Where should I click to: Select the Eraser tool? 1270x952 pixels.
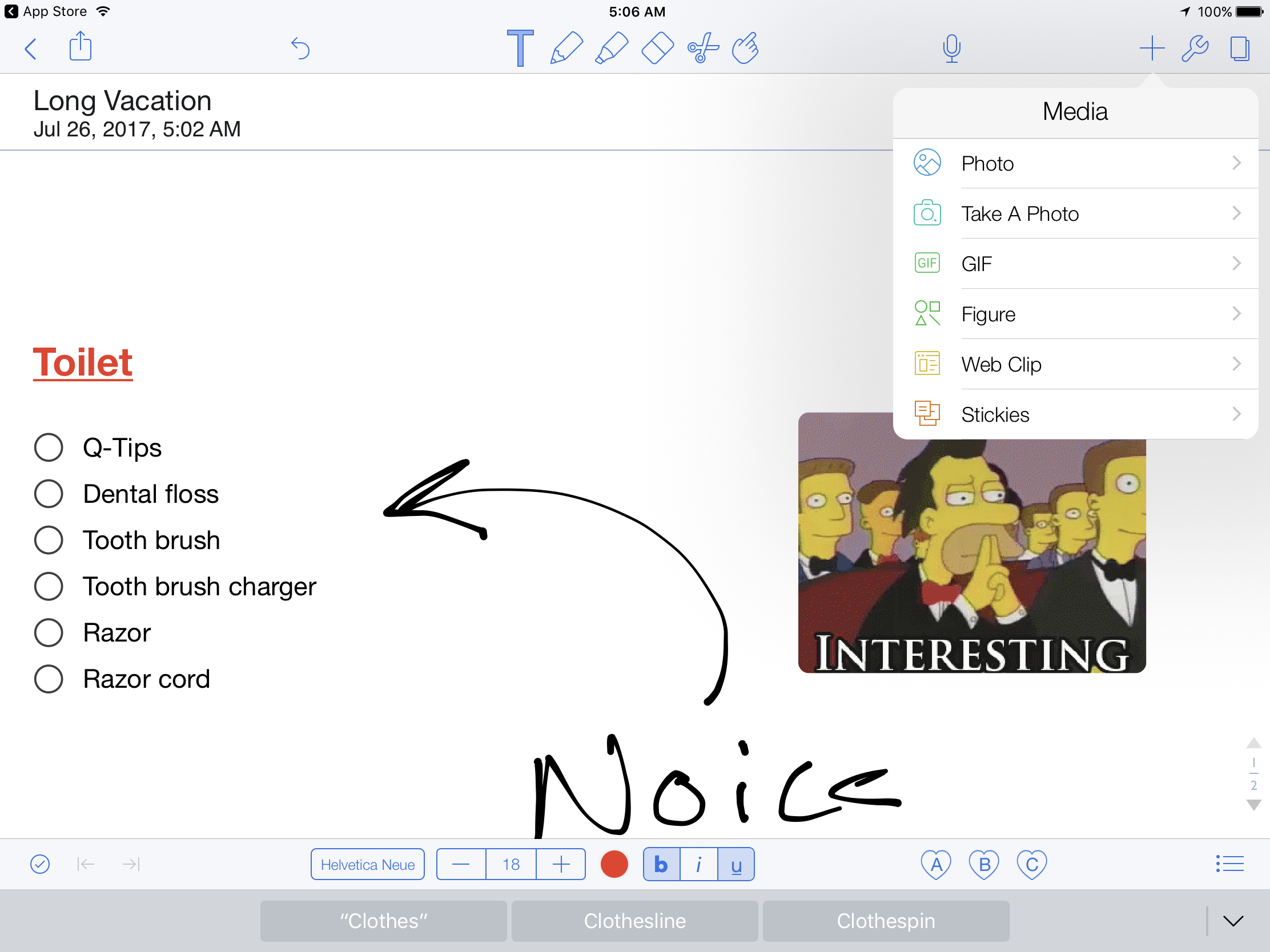click(x=657, y=48)
